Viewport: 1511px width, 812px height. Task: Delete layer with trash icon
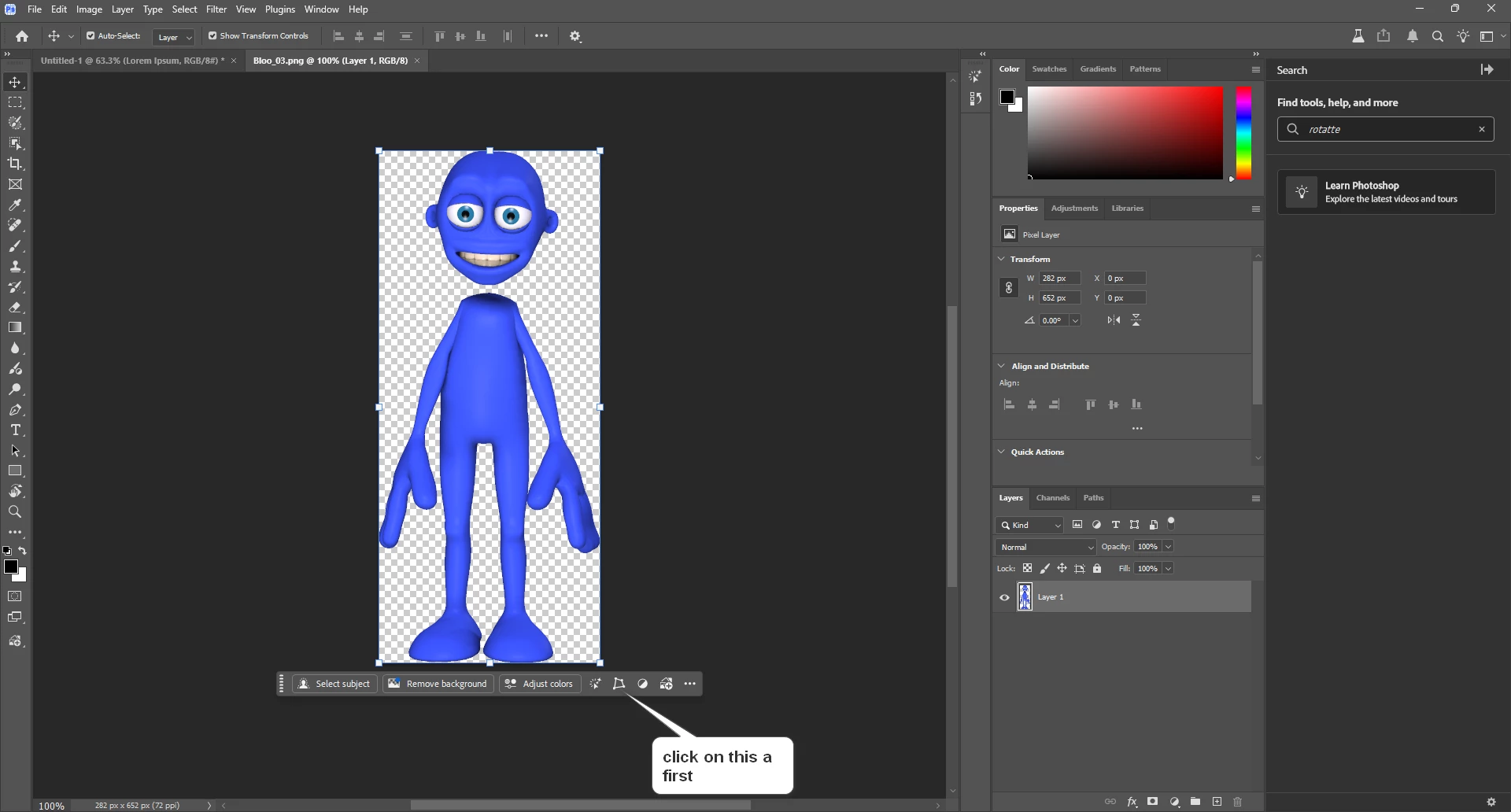[1238, 802]
